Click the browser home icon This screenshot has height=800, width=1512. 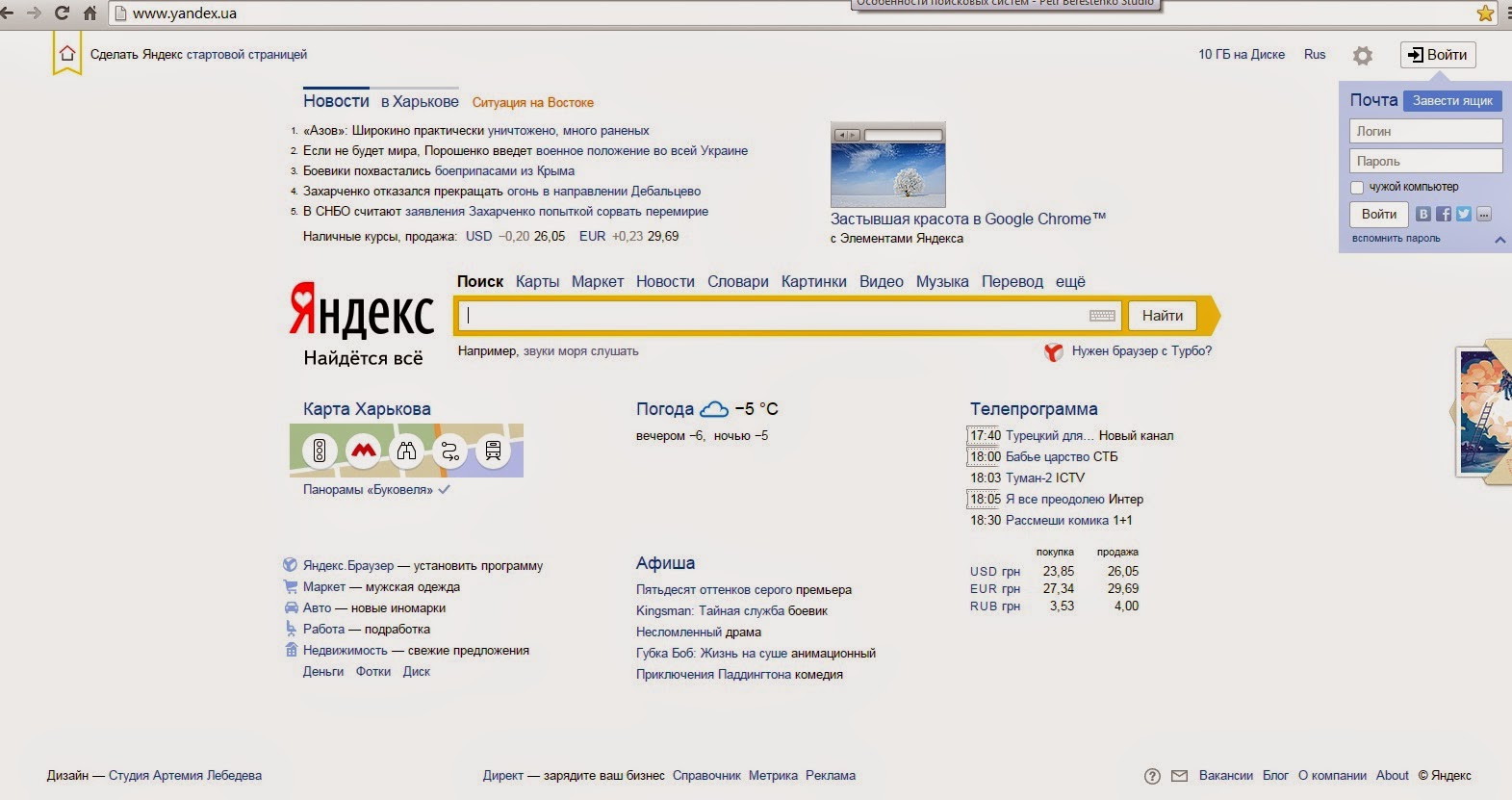[90, 13]
